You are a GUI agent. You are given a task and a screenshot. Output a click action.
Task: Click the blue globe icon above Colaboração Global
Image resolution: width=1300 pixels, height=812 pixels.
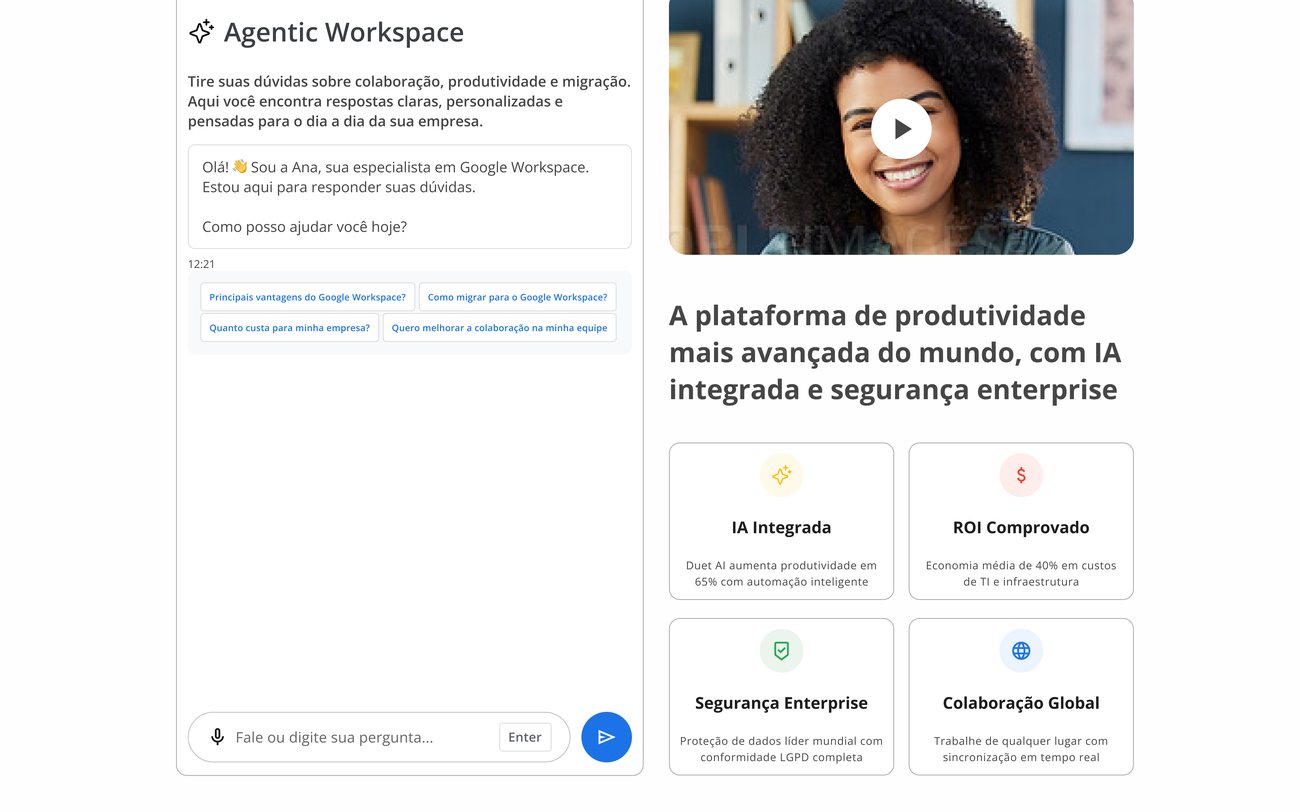tap(1021, 651)
